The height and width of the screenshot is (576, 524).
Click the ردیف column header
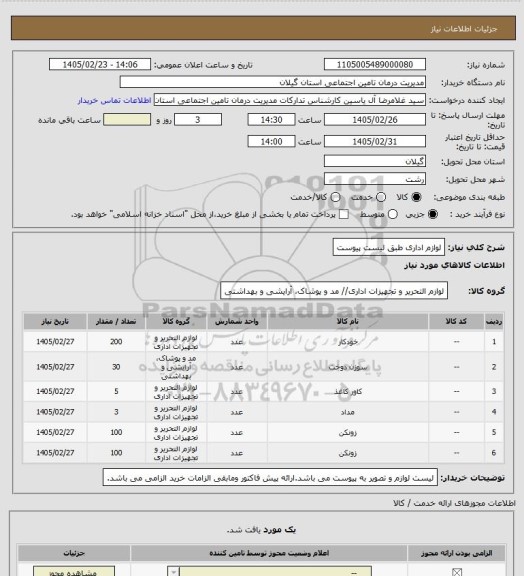[x=494, y=321]
